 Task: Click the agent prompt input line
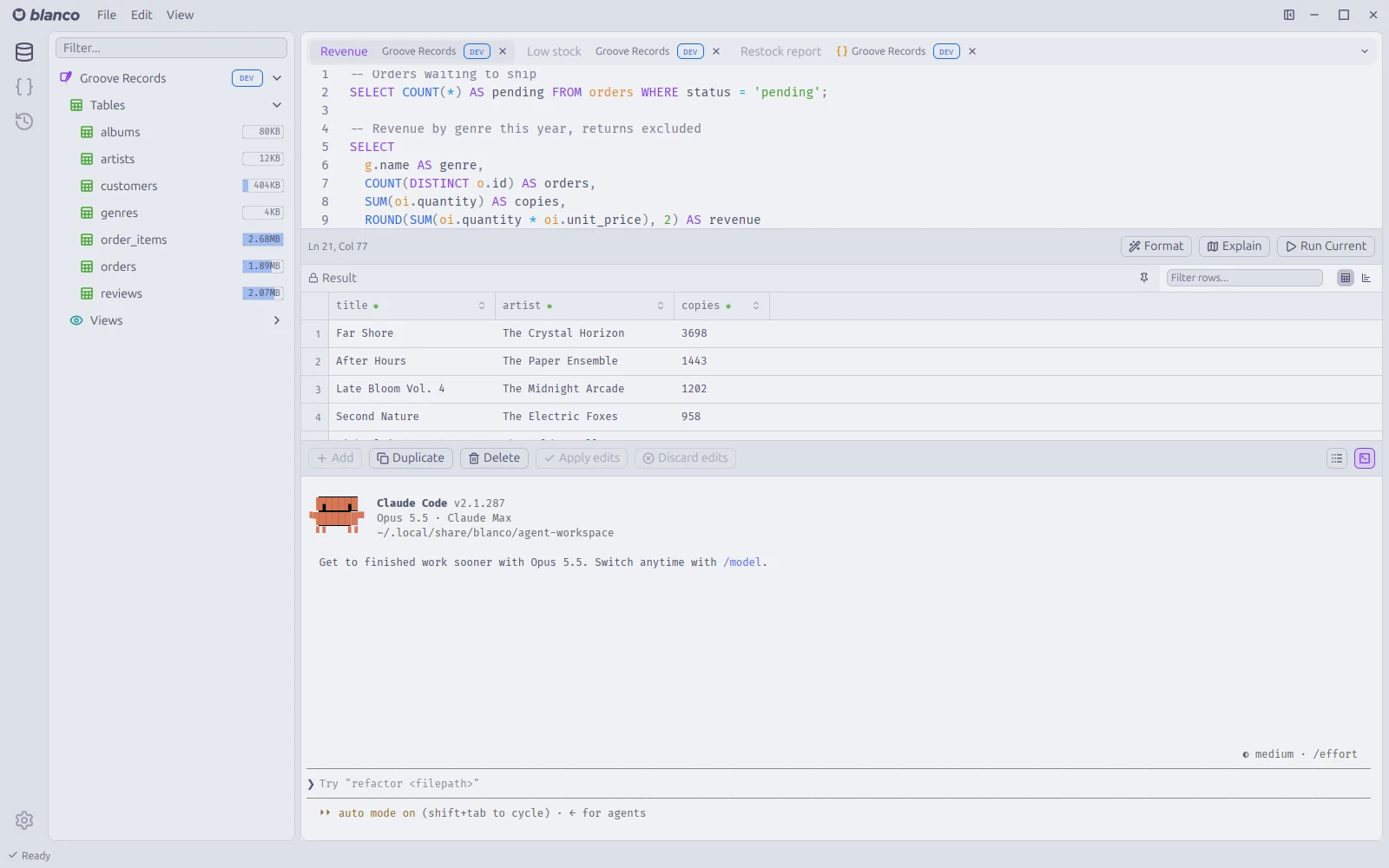pos(839,784)
